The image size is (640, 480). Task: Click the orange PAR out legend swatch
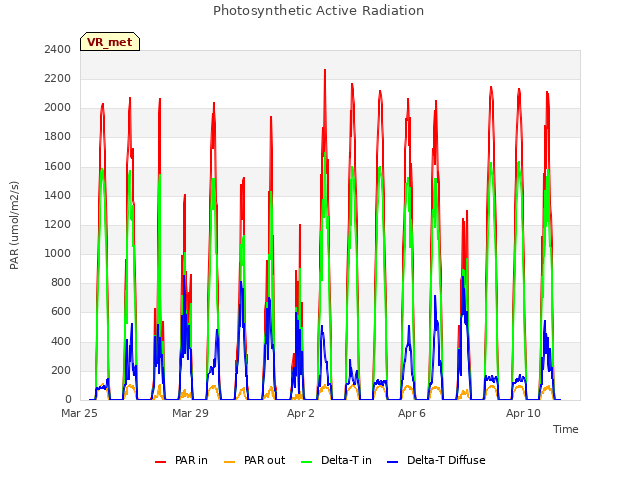pos(230,462)
